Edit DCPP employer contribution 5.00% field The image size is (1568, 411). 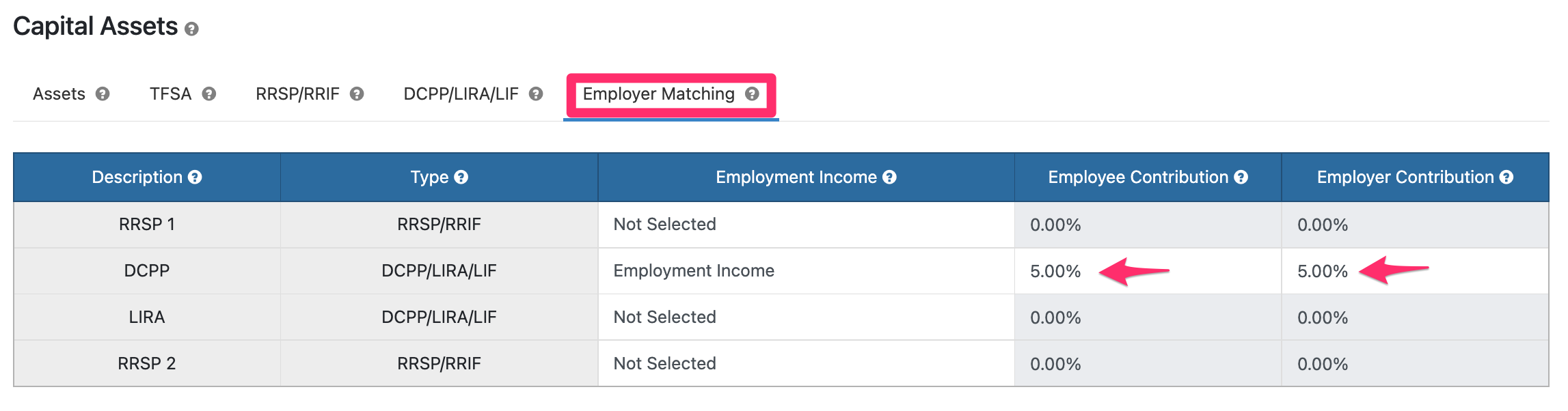pyautogui.click(x=1415, y=271)
